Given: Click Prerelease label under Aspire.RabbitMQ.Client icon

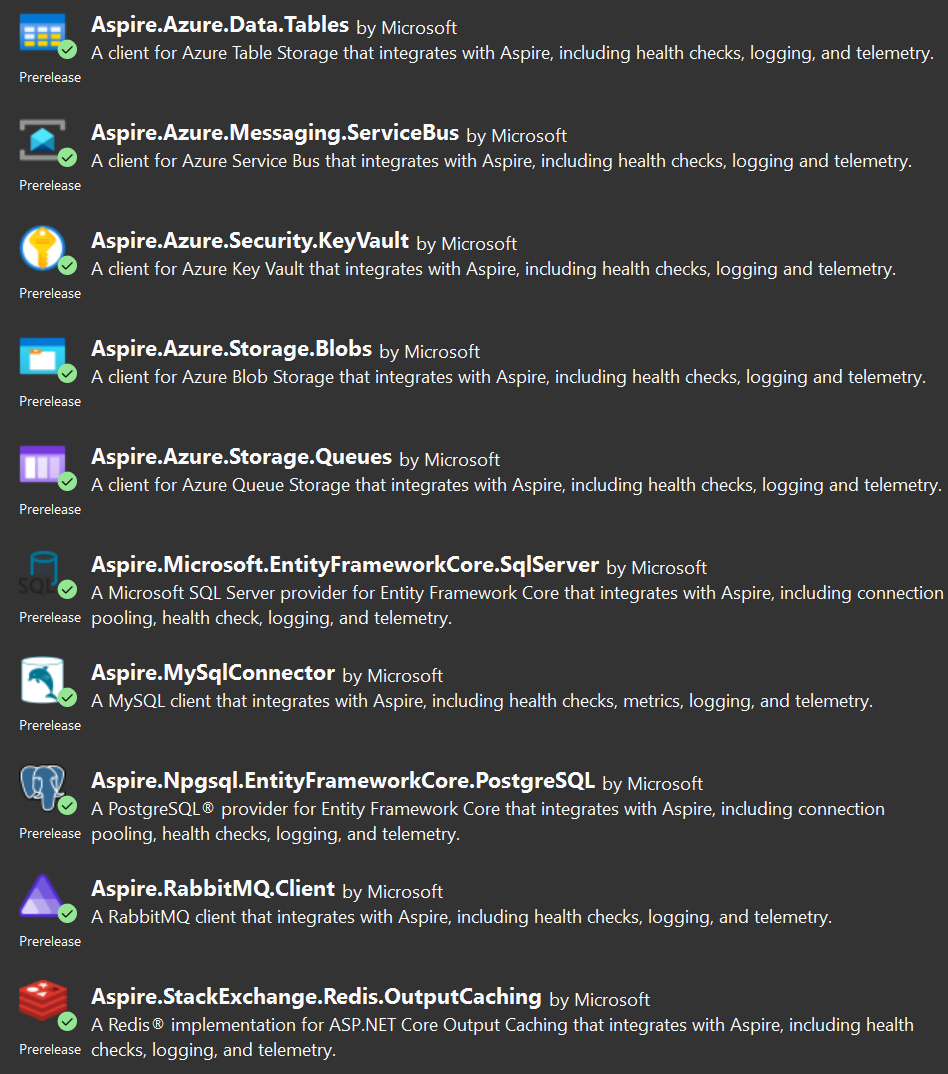Looking at the screenshot, I should coord(50,942).
